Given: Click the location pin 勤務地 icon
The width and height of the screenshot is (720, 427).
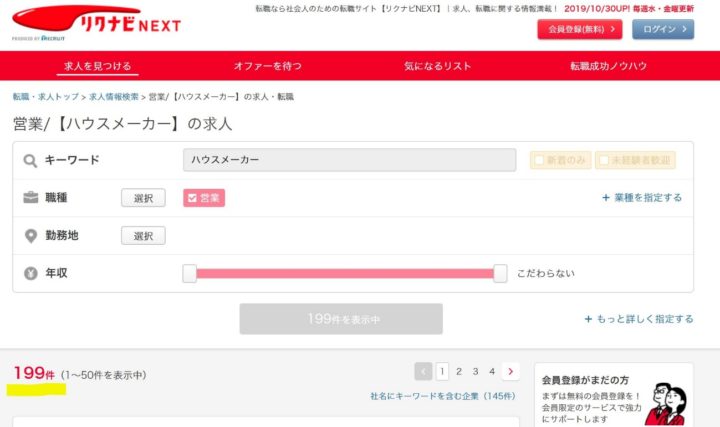Looking at the screenshot, I should click(x=31, y=236).
